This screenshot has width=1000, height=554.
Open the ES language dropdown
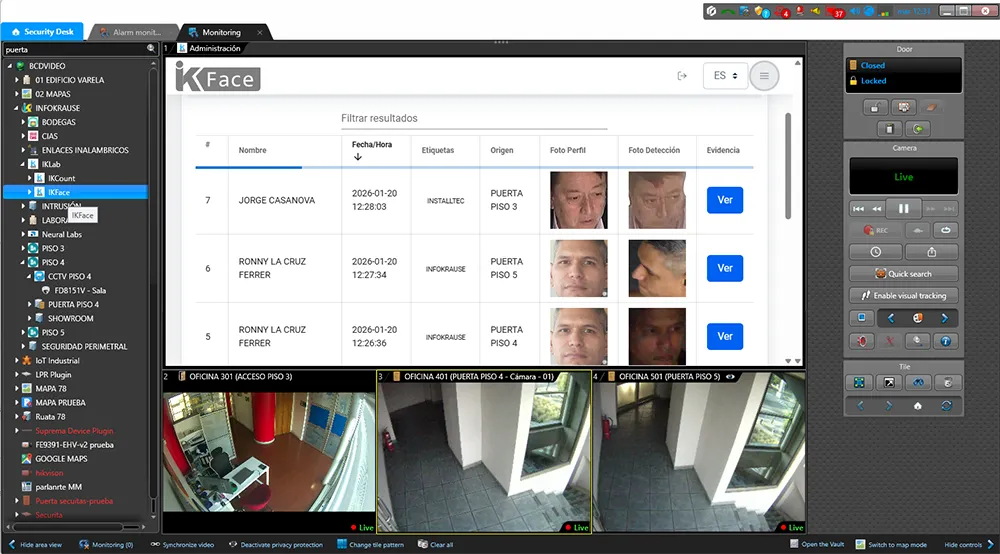coord(725,76)
